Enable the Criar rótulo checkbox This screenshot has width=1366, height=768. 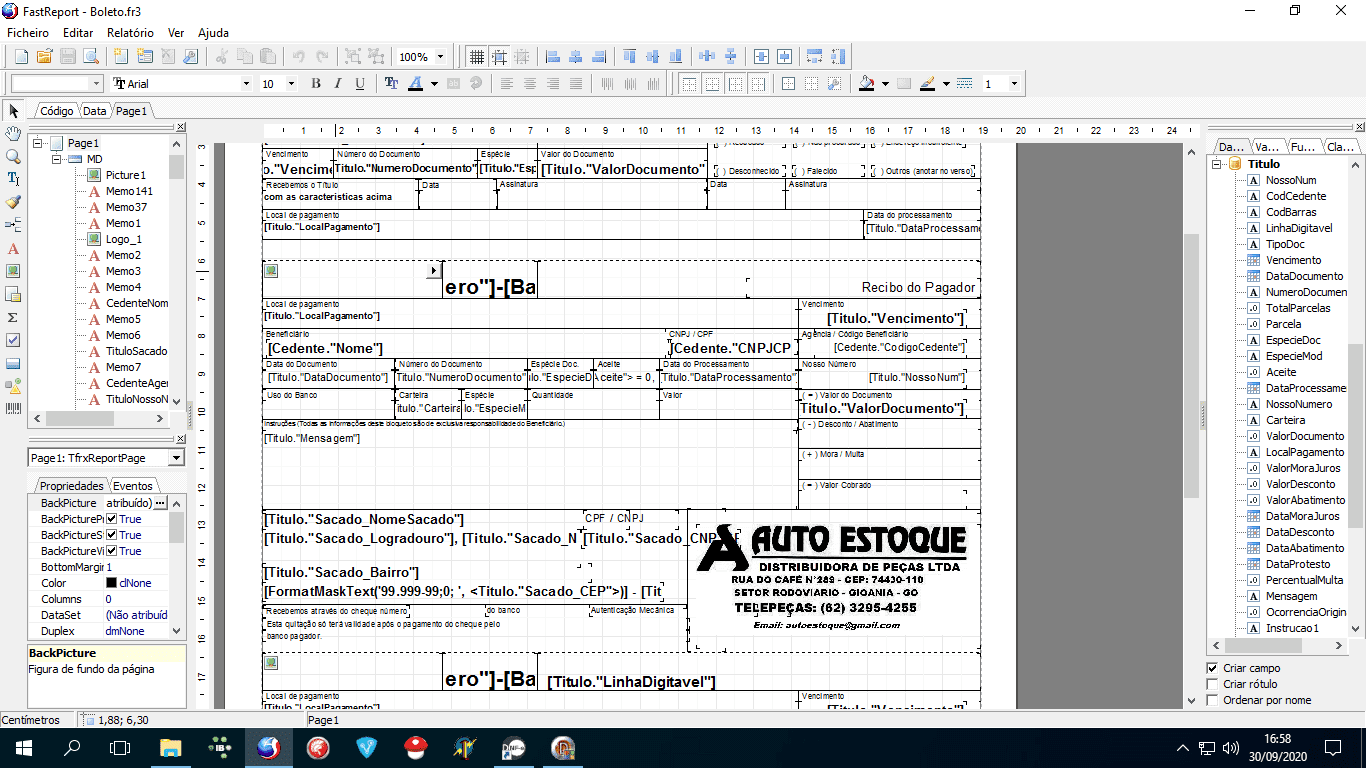click(1213, 684)
